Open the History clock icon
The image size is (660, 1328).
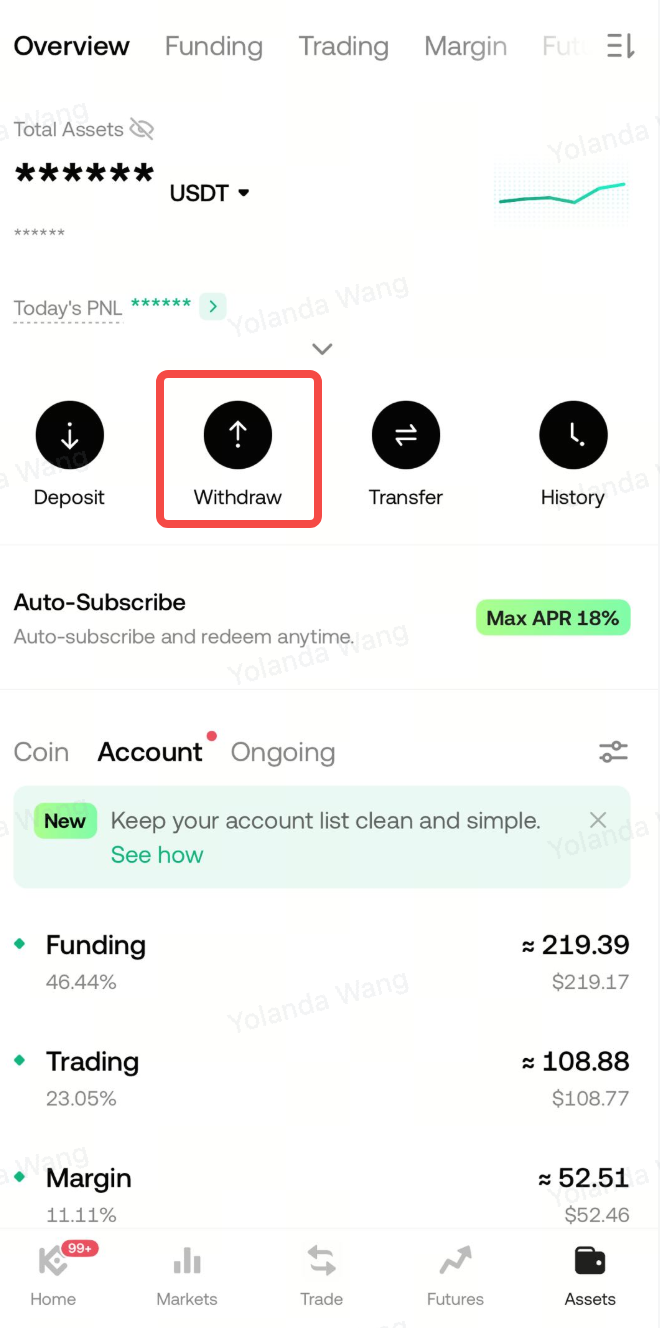tap(573, 434)
